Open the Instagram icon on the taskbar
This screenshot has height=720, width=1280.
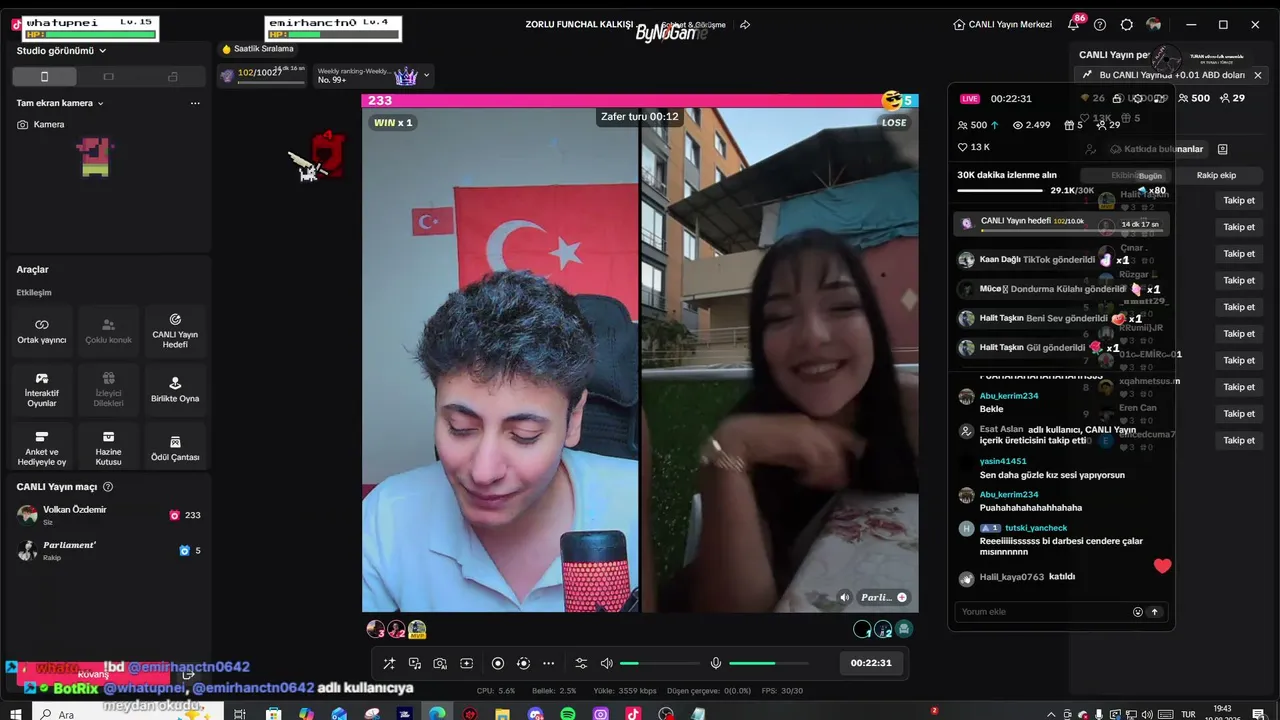600,714
